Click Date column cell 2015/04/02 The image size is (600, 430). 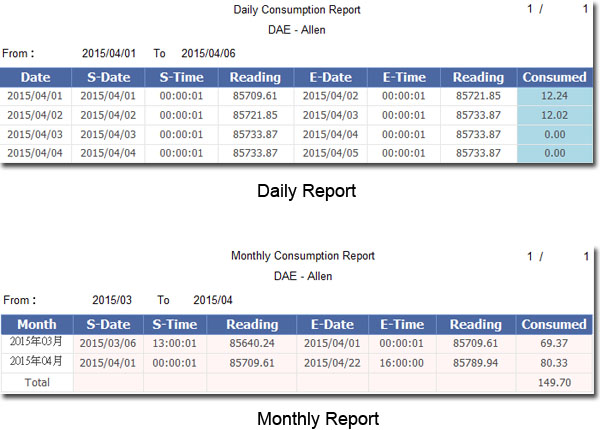tap(35, 115)
